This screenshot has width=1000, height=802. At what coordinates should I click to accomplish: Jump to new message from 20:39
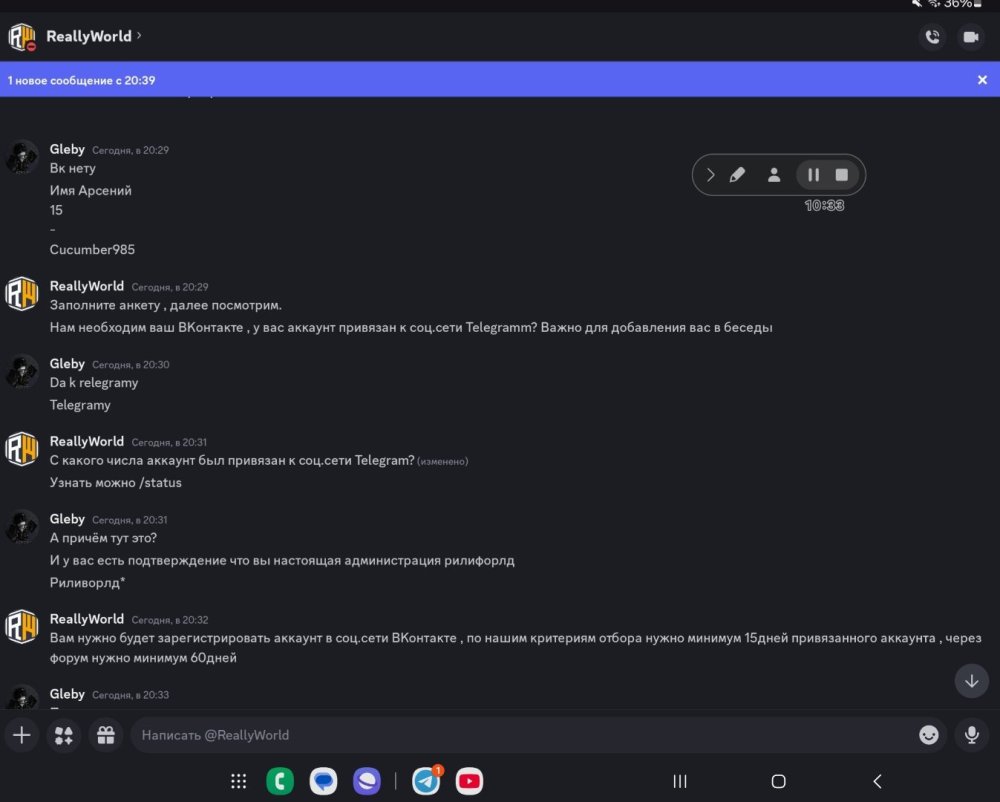[x=81, y=80]
